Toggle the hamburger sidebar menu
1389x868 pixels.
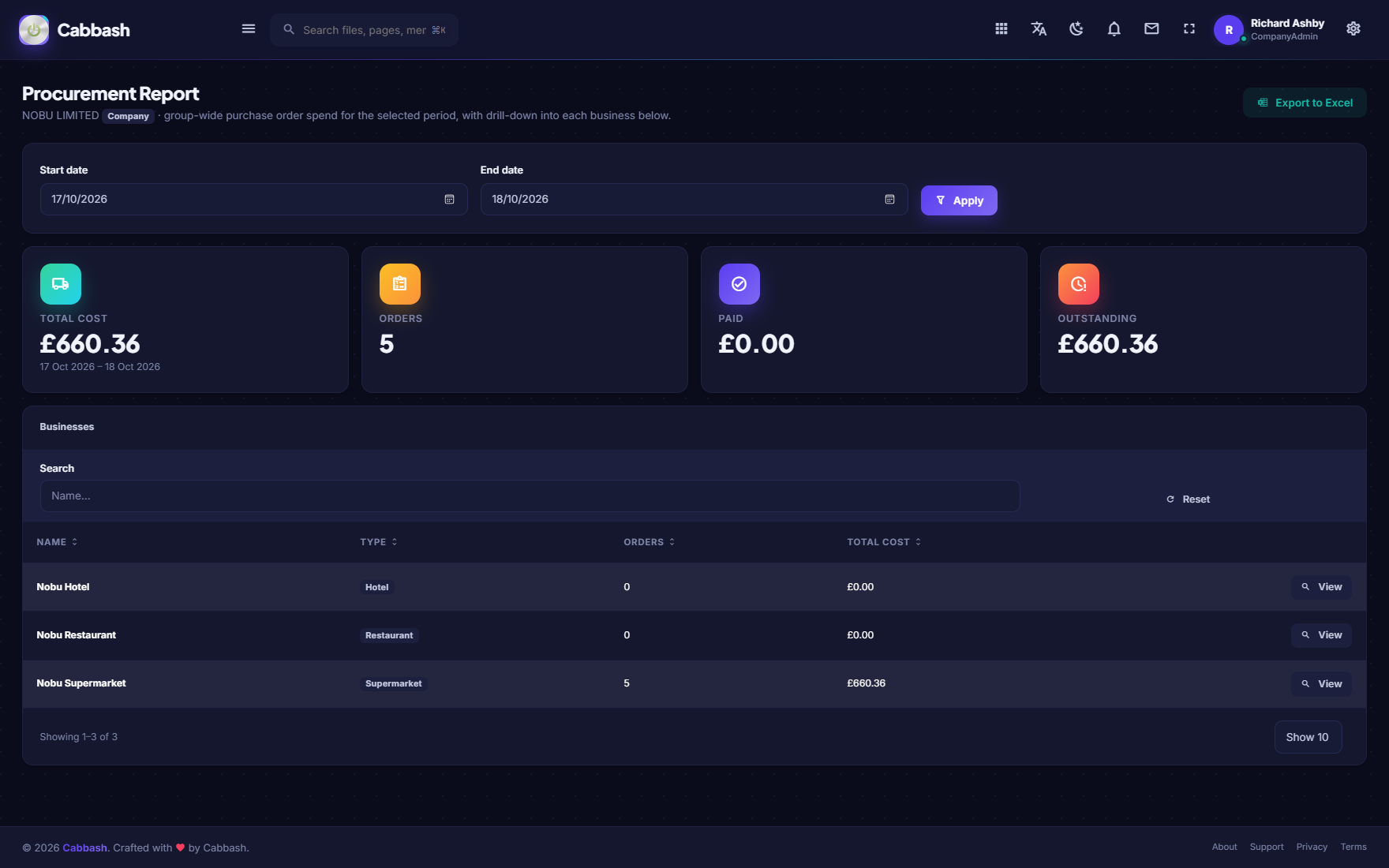(249, 29)
